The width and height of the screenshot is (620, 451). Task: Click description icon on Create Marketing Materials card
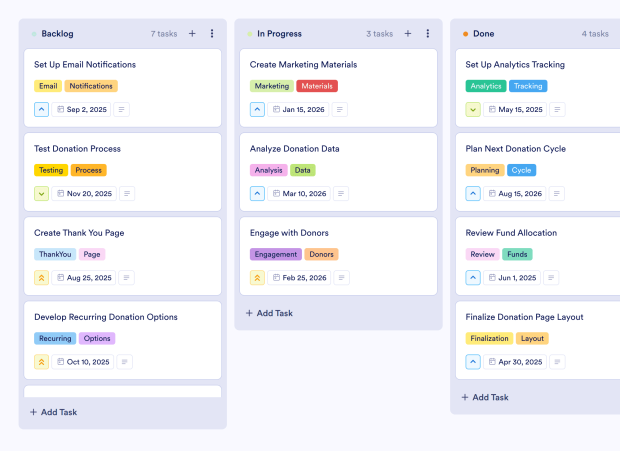pyautogui.click(x=340, y=109)
